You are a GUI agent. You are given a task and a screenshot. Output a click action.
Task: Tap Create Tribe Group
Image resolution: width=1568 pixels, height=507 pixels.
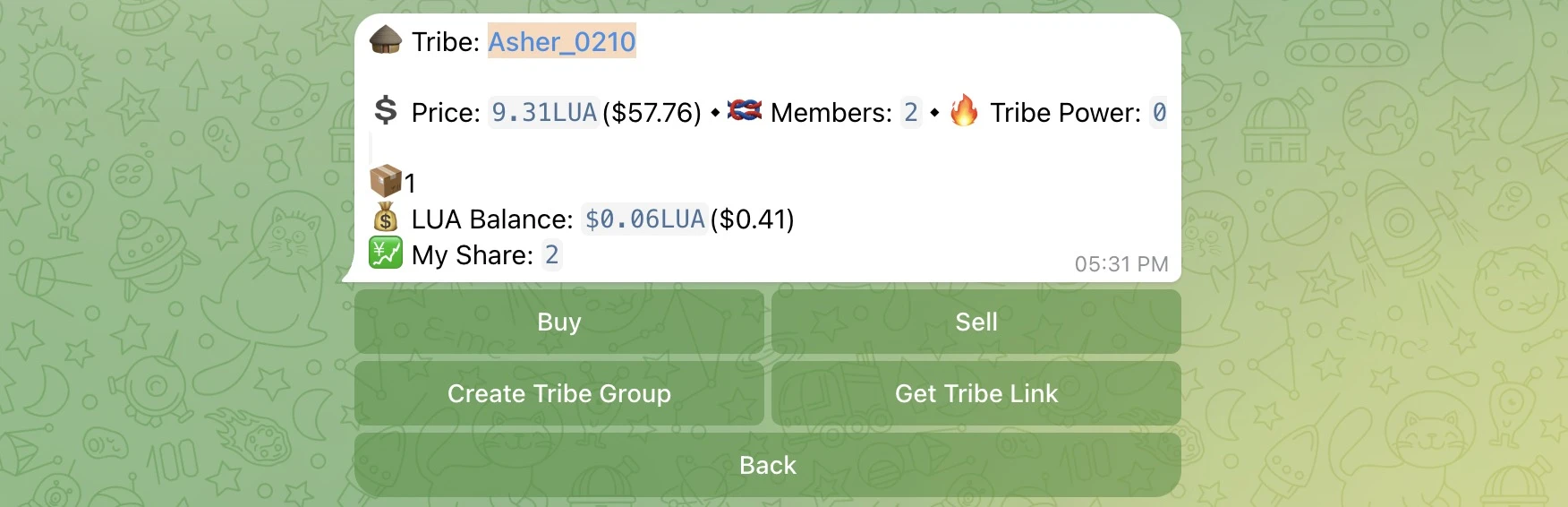[559, 393]
